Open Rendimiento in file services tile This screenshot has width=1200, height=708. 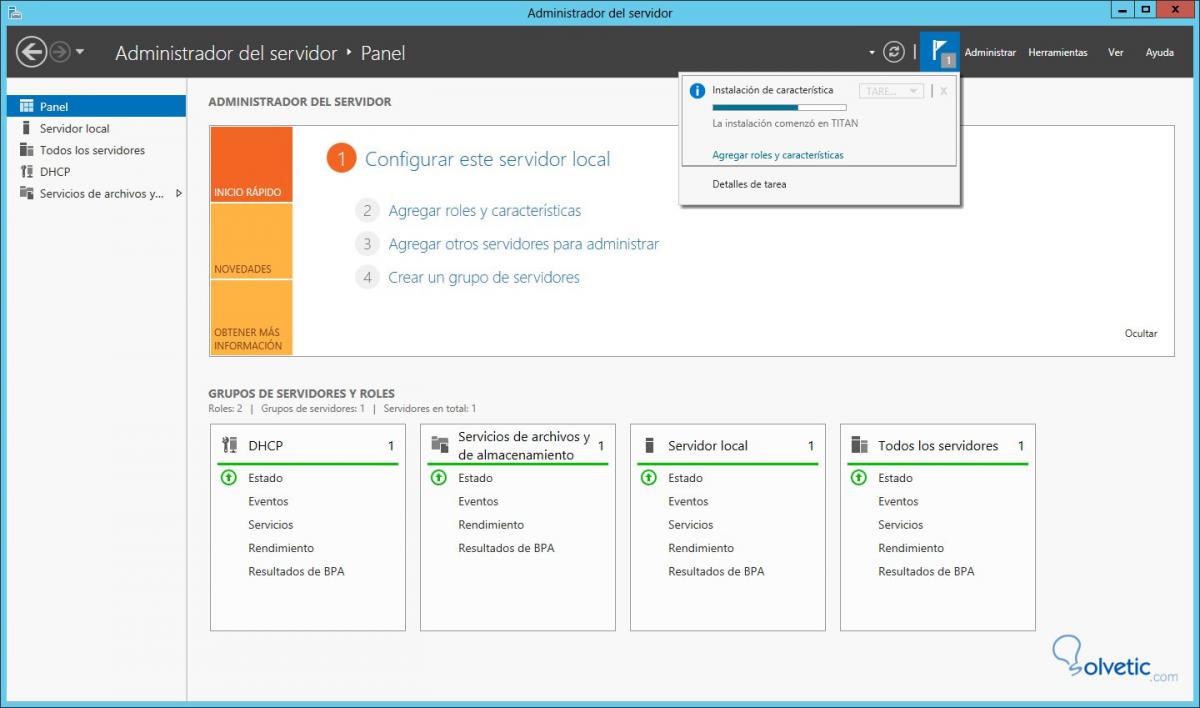(491, 525)
